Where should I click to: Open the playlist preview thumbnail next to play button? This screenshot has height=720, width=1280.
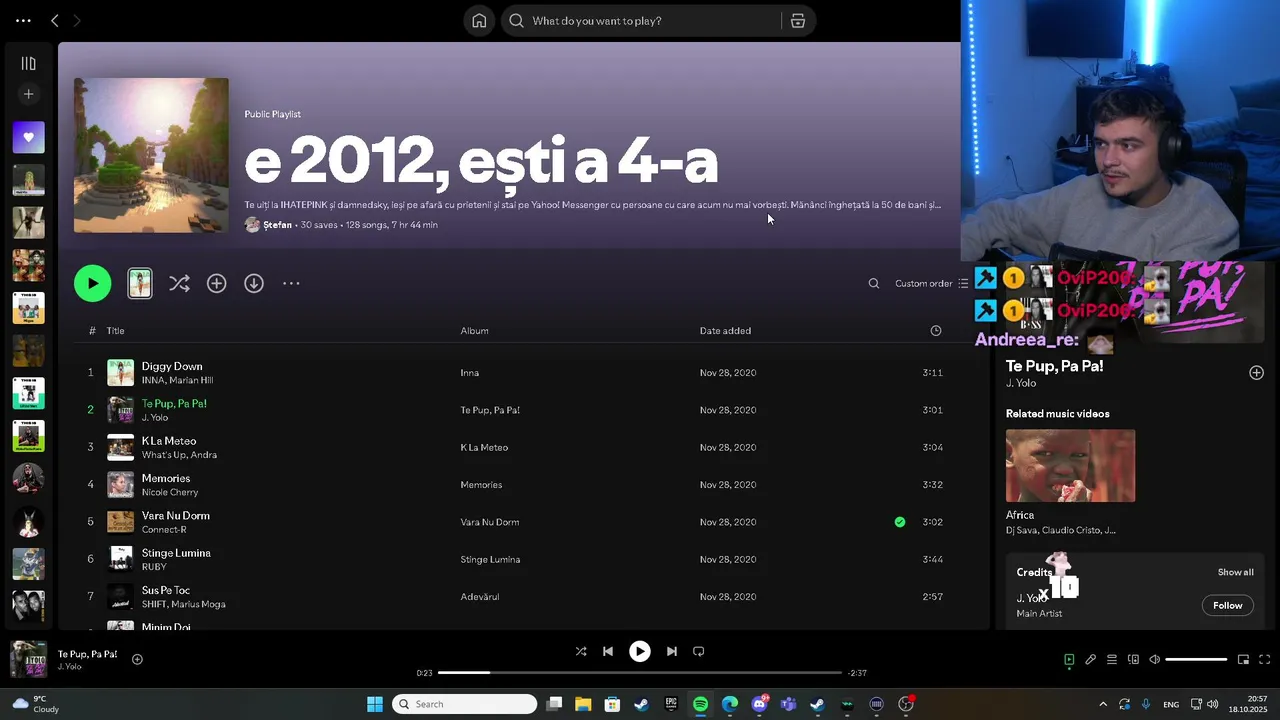(x=140, y=283)
